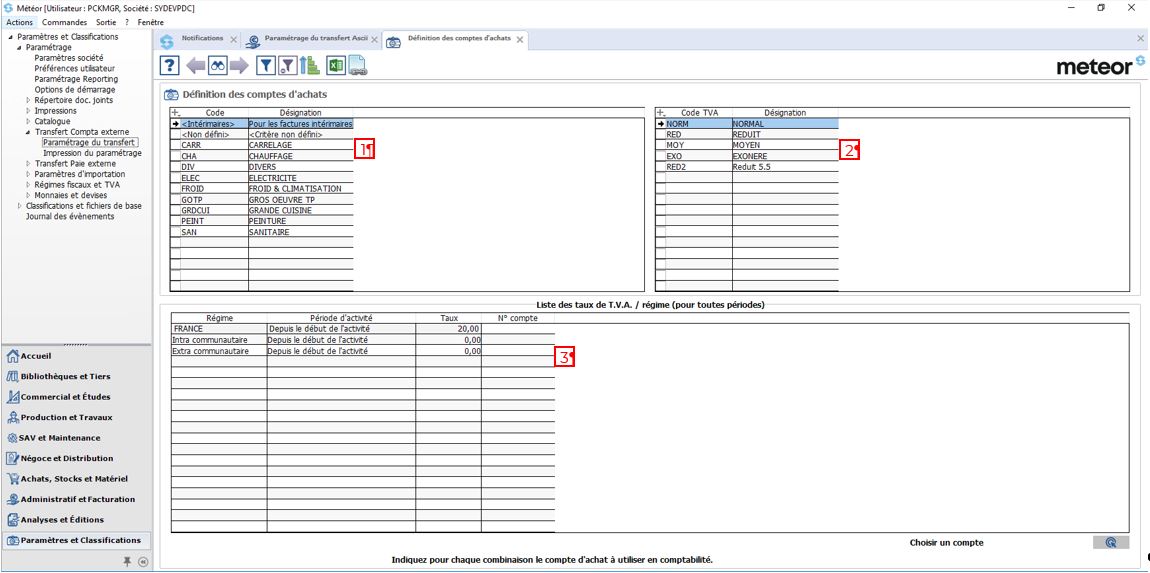This screenshot has width=1150, height=573.
Task: Open Commercial et Études module
Action: (x=75, y=397)
